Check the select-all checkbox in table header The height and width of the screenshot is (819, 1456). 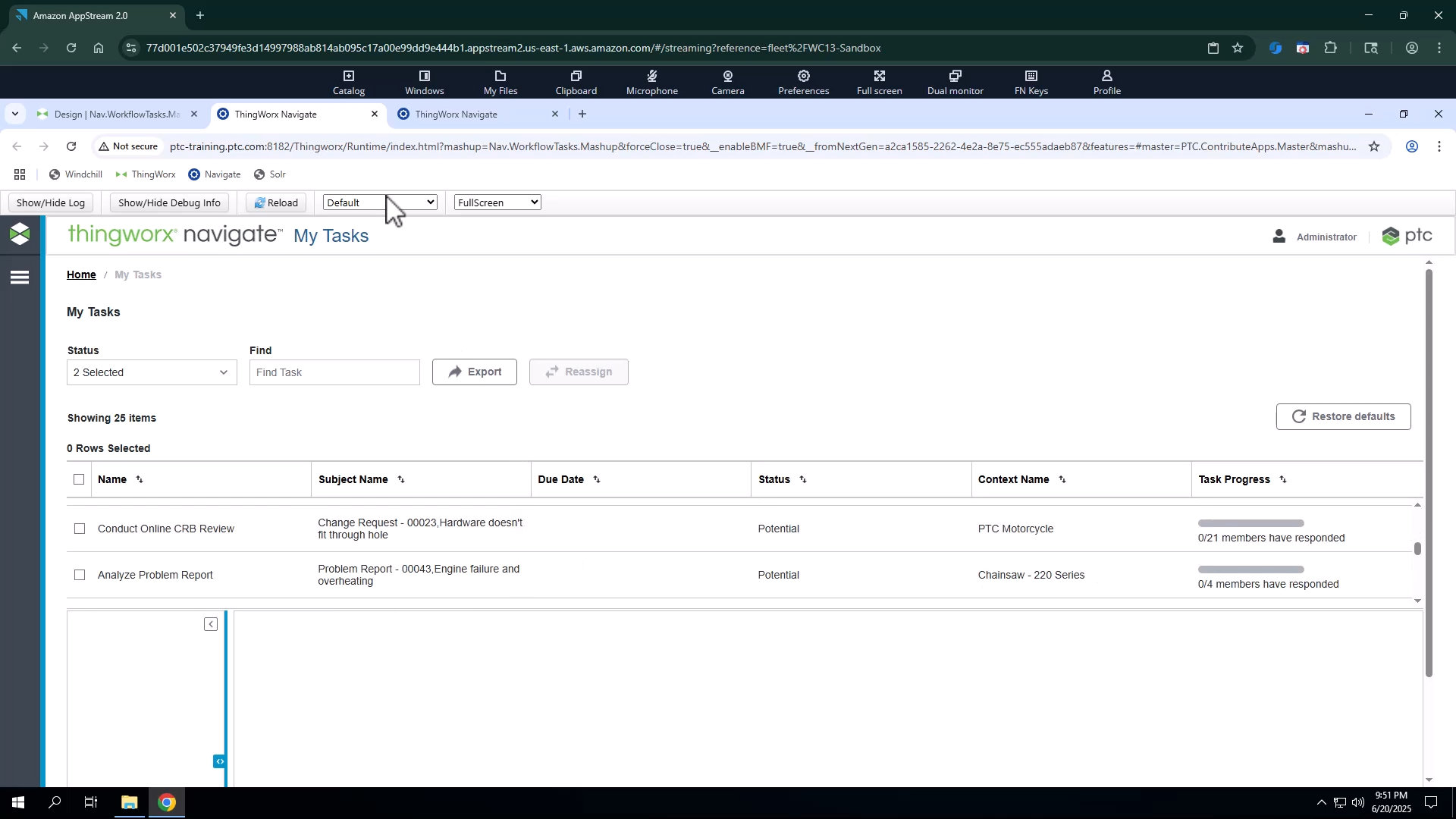(x=79, y=479)
